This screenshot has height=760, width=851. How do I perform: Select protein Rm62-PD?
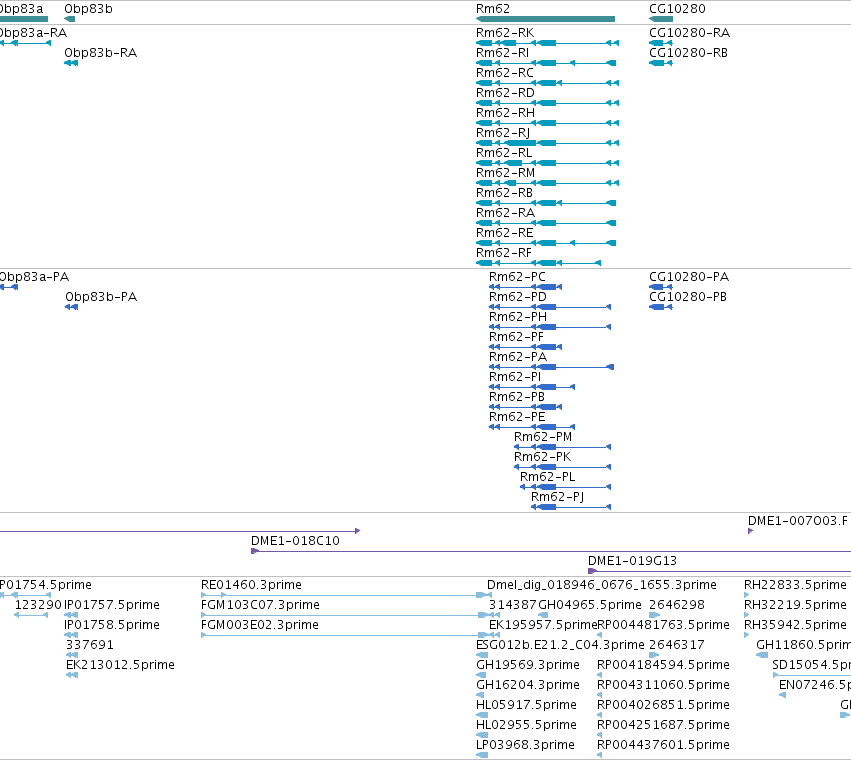(x=550, y=307)
